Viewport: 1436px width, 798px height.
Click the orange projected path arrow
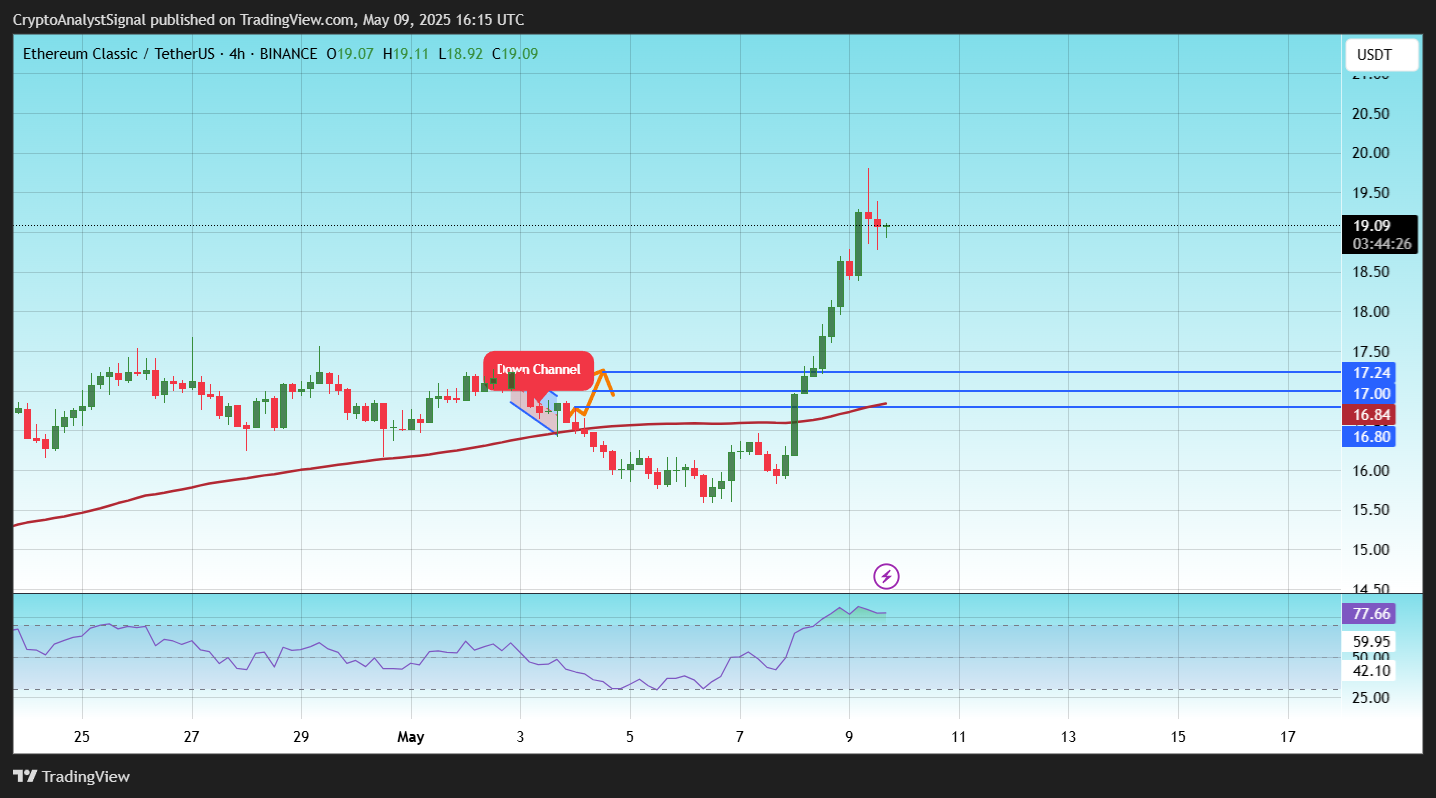point(590,396)
